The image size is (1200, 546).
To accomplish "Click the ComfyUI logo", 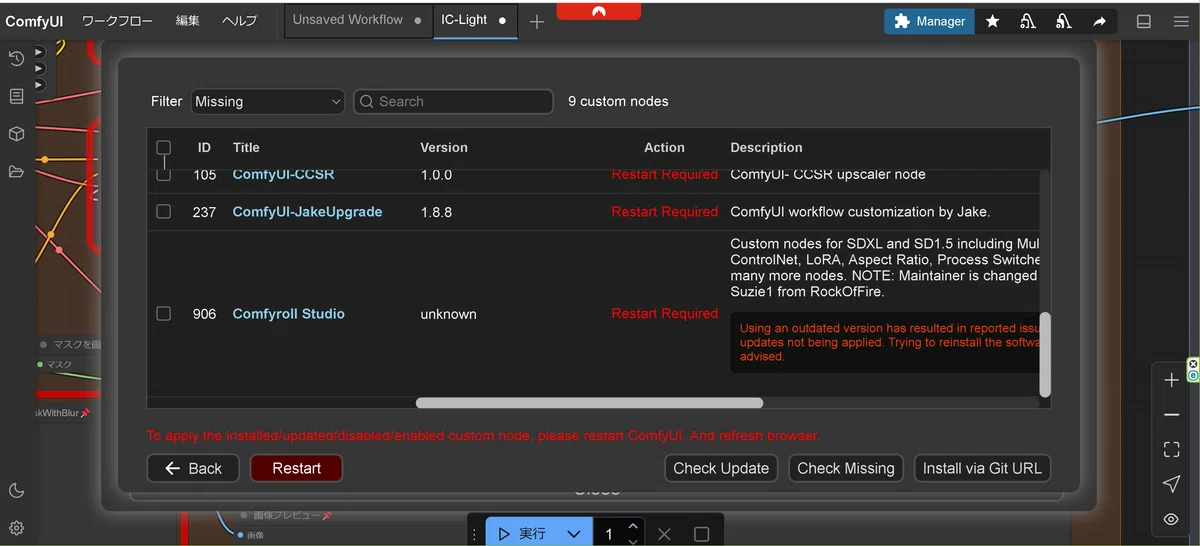I will pyautogui.click(x=34, y=21).
